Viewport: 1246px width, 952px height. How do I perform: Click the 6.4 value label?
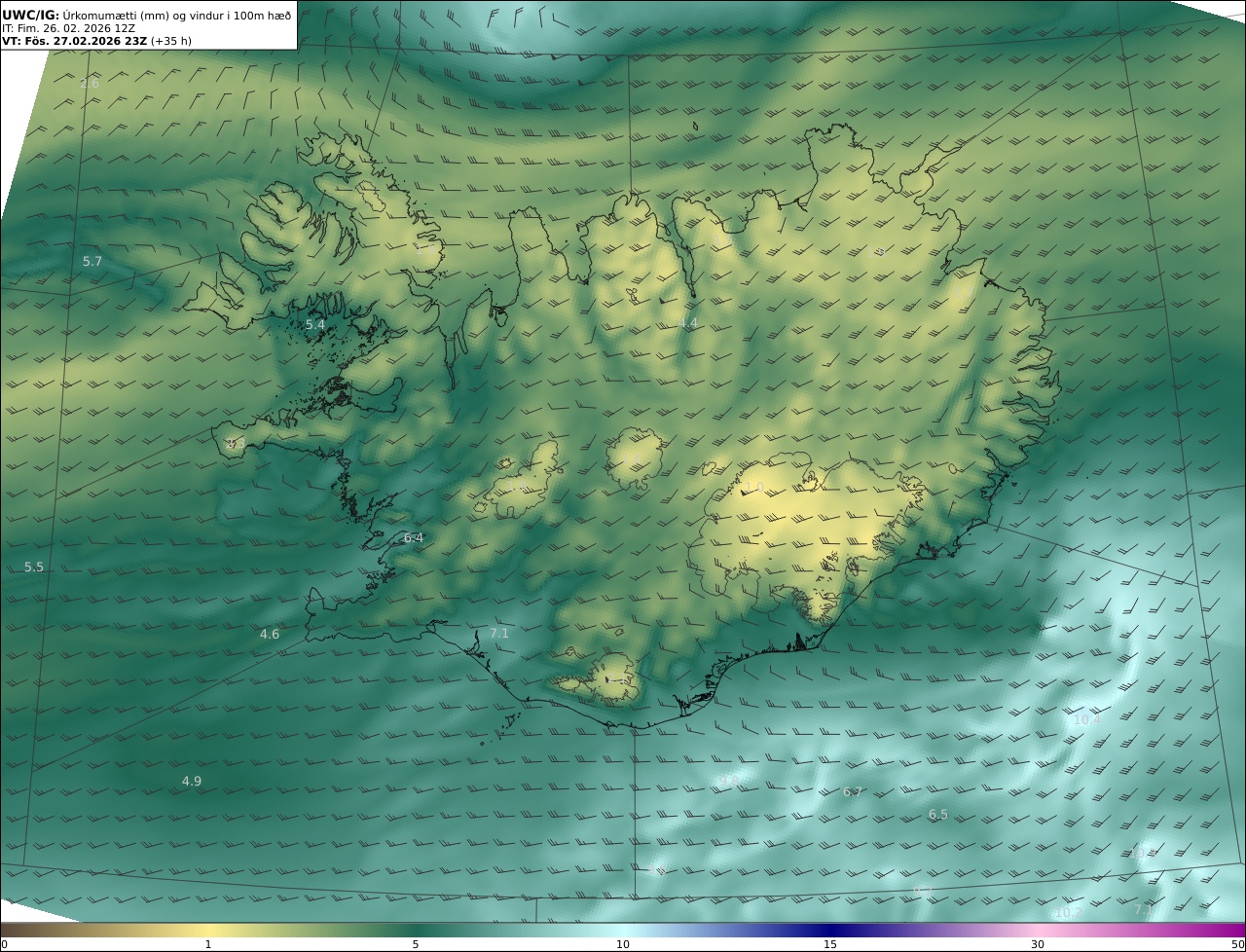414,537
